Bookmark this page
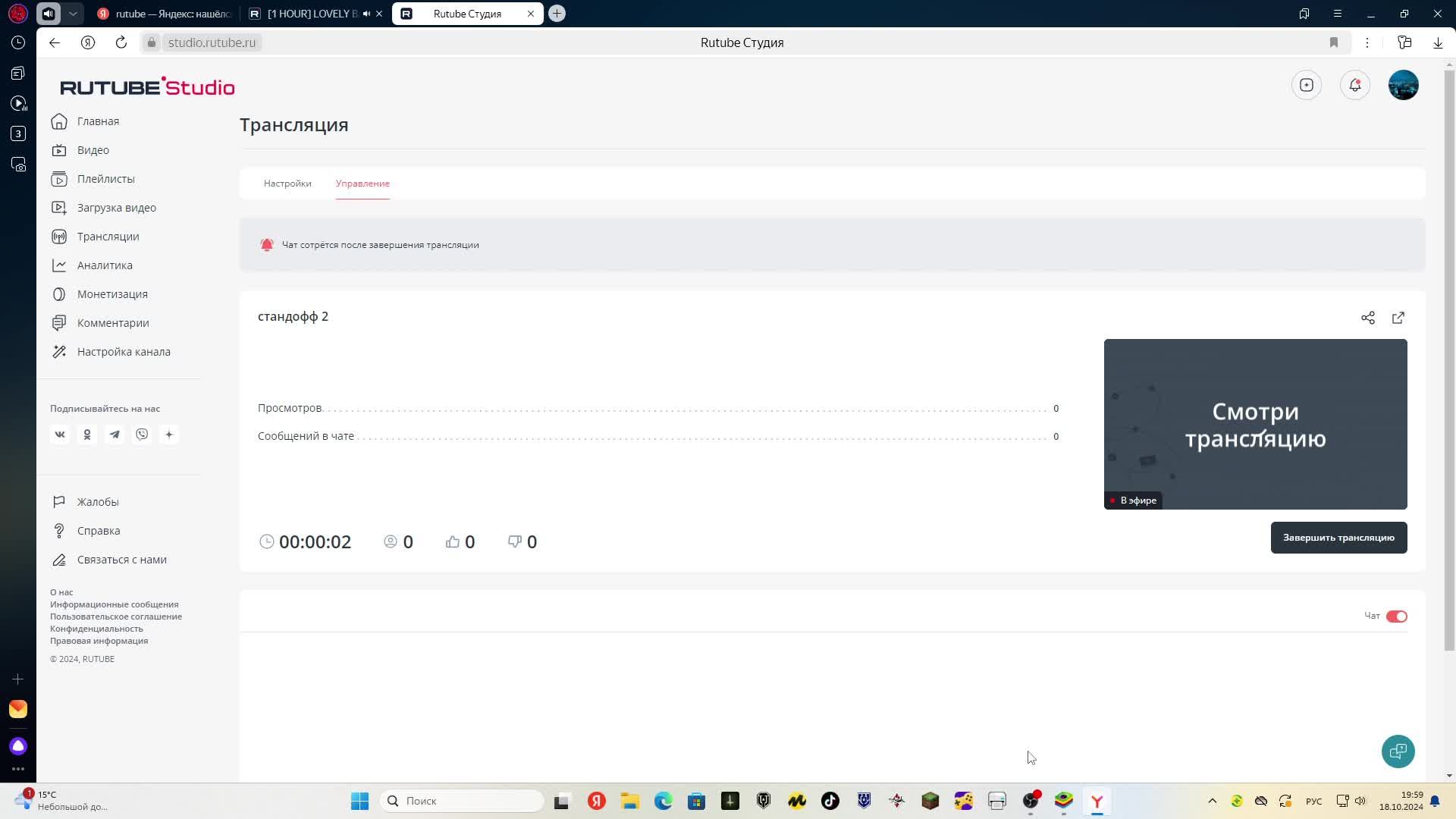1456x819 pixels. pyautogui.click(x=1334, y=42)
